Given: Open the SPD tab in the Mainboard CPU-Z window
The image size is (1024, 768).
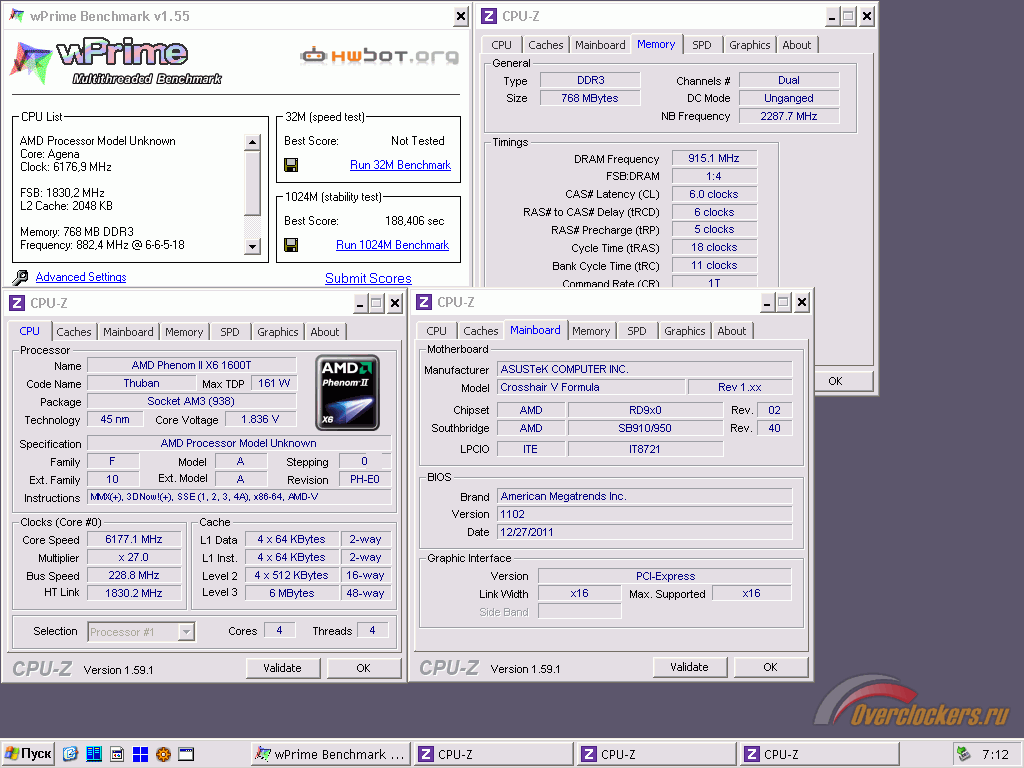Looking at the screenshot, I should [637, 331].
